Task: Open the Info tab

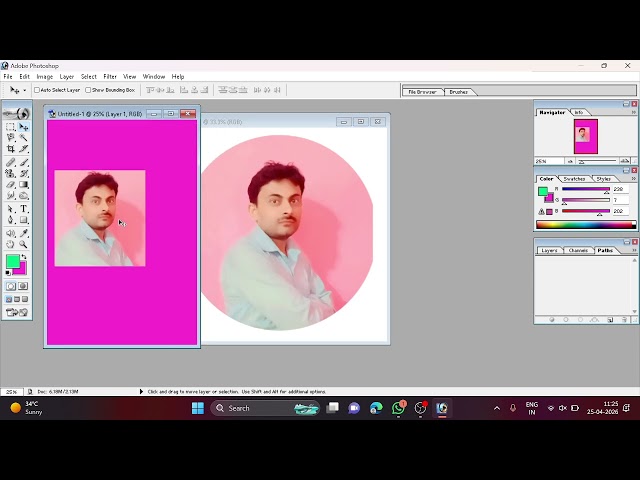Action: 579,112
